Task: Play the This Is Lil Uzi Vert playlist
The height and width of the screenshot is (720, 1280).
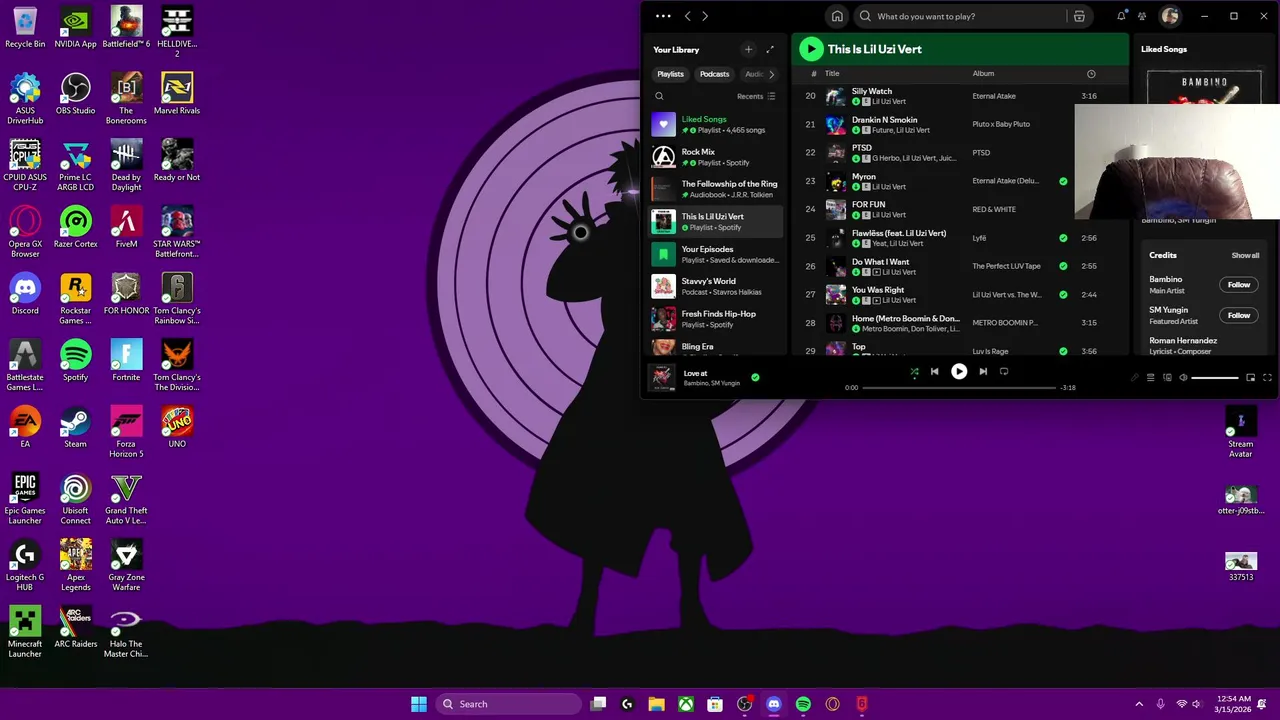Action: point(811,49)
